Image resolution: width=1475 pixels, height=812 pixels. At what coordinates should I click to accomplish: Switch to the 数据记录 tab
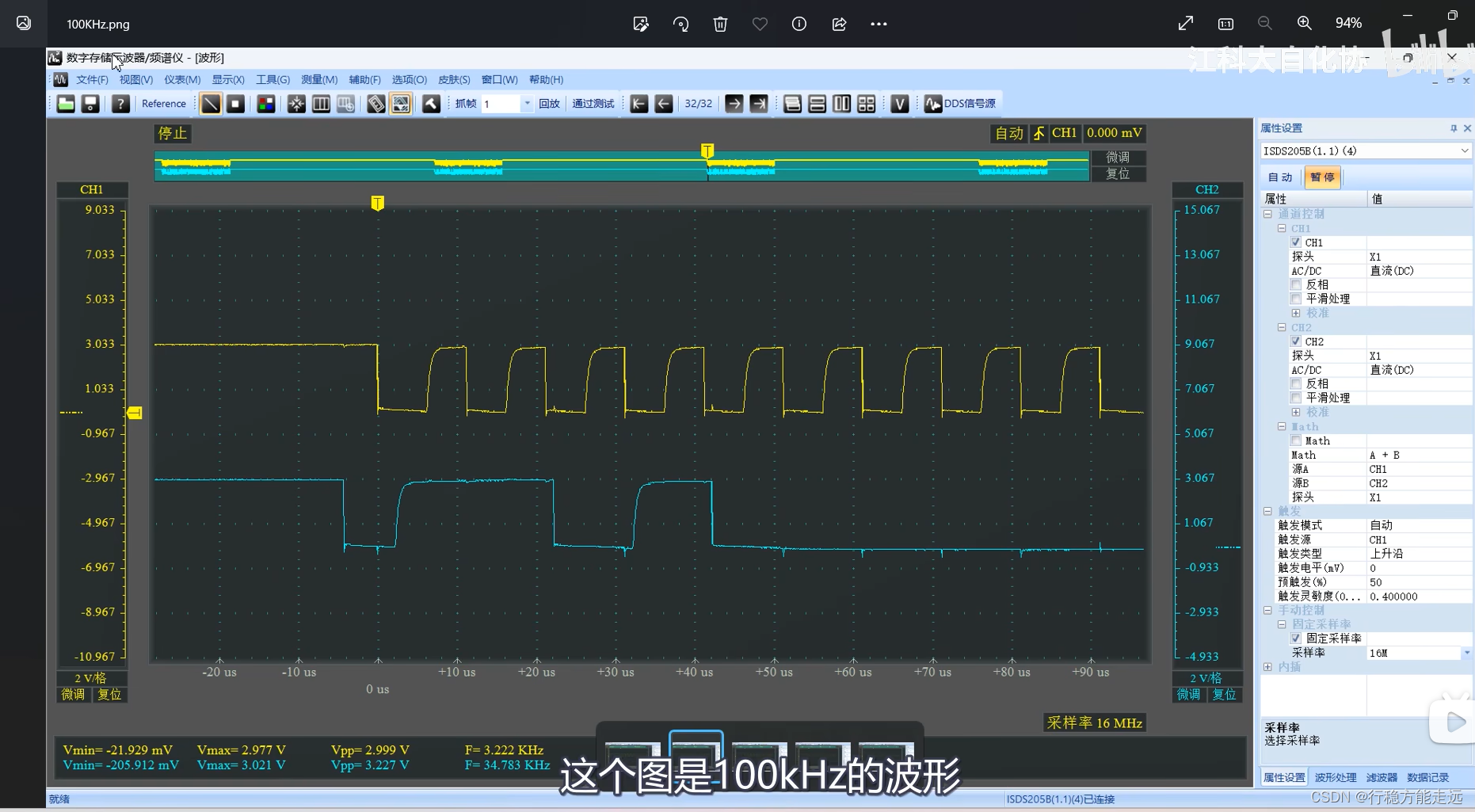[x=1428, y=778]
